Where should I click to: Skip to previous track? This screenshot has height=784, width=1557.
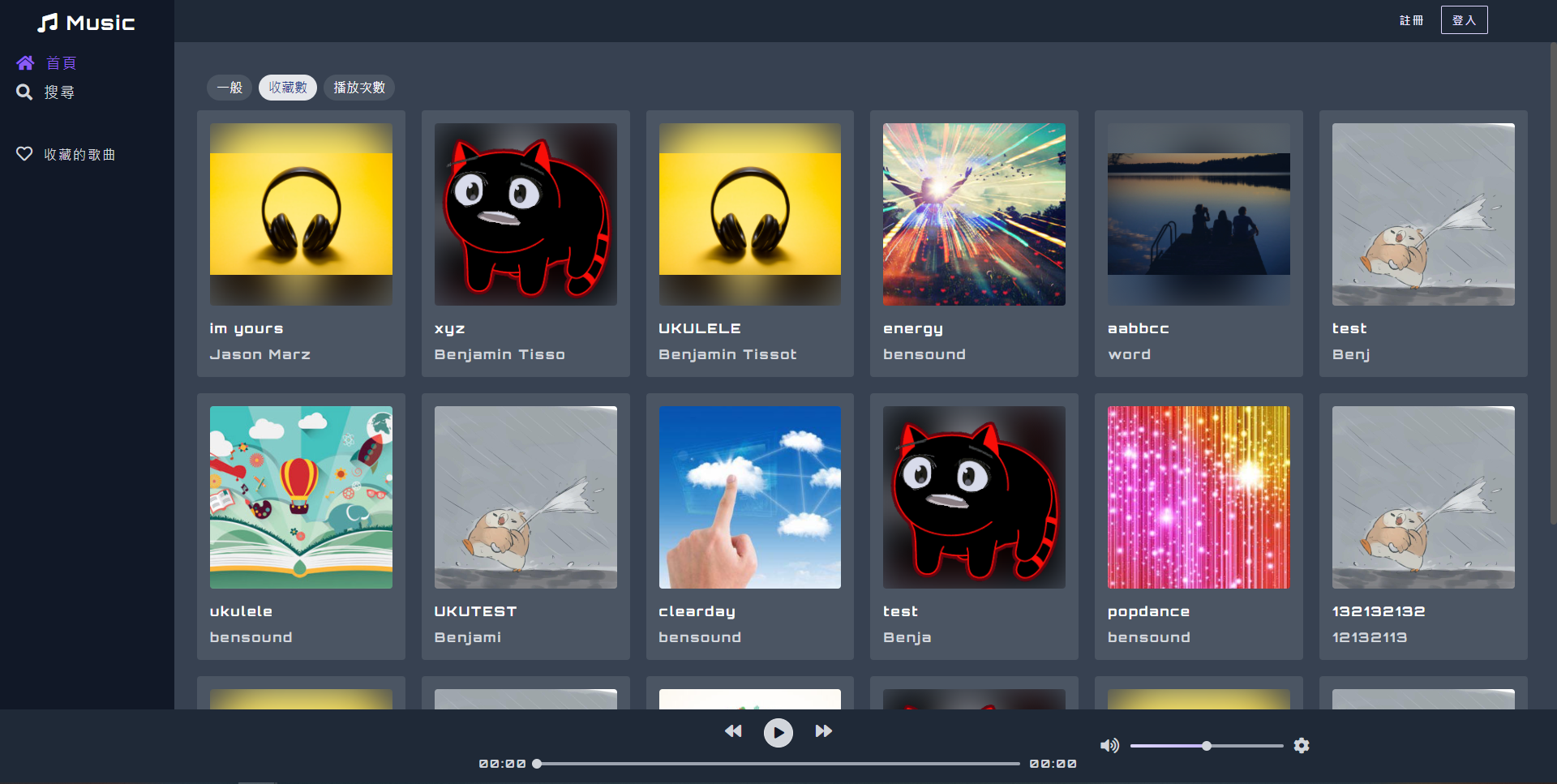tap(733, 731)
